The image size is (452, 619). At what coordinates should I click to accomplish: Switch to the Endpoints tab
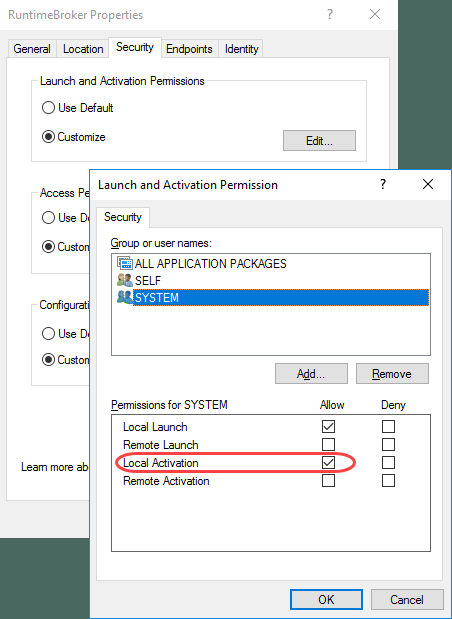(189, 49)
